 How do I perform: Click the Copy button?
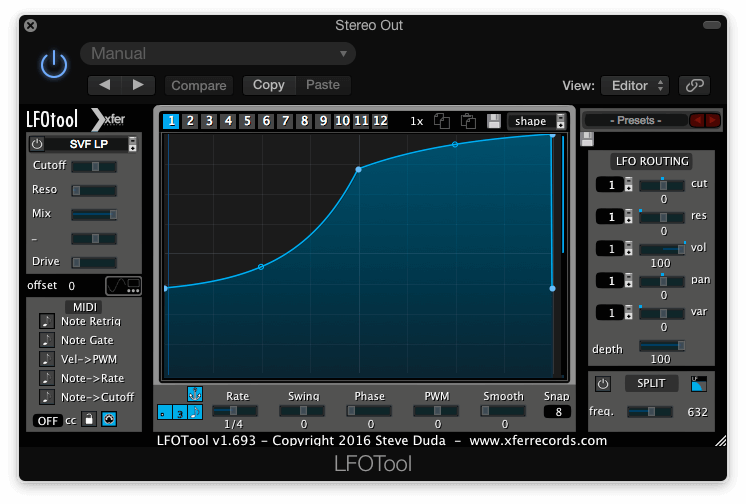point(269,85)
